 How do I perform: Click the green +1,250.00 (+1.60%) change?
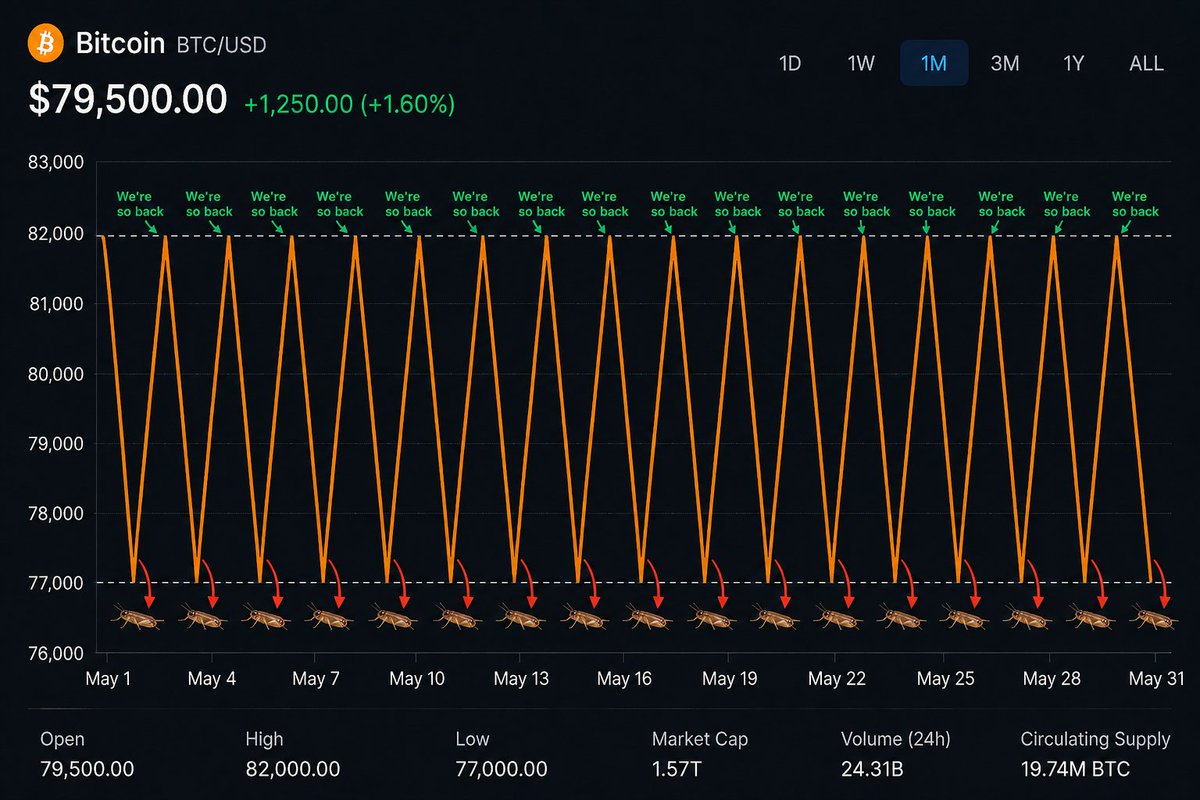[349, 103]
